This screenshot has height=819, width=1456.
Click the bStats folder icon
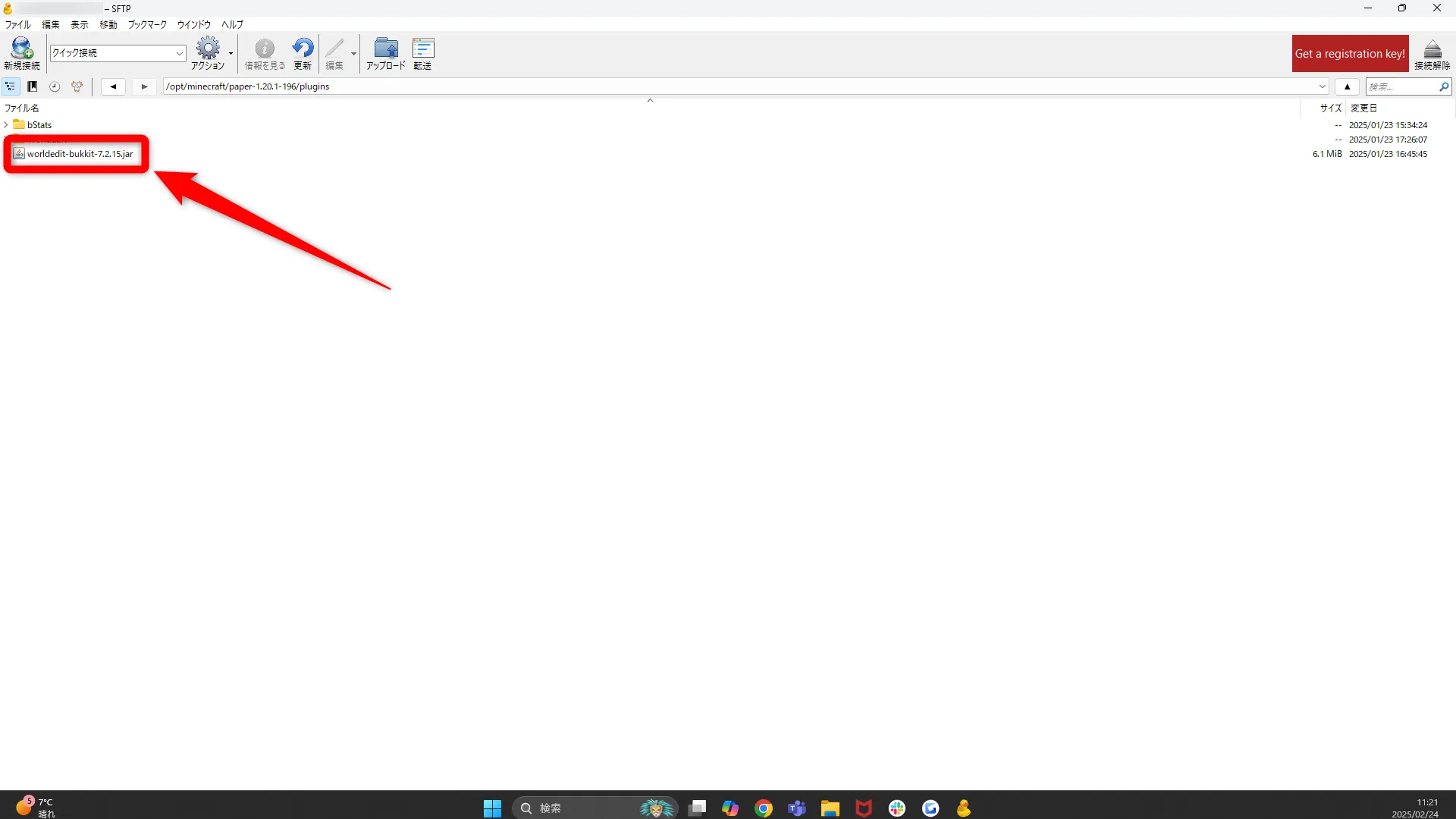click(x=19, y=124)
